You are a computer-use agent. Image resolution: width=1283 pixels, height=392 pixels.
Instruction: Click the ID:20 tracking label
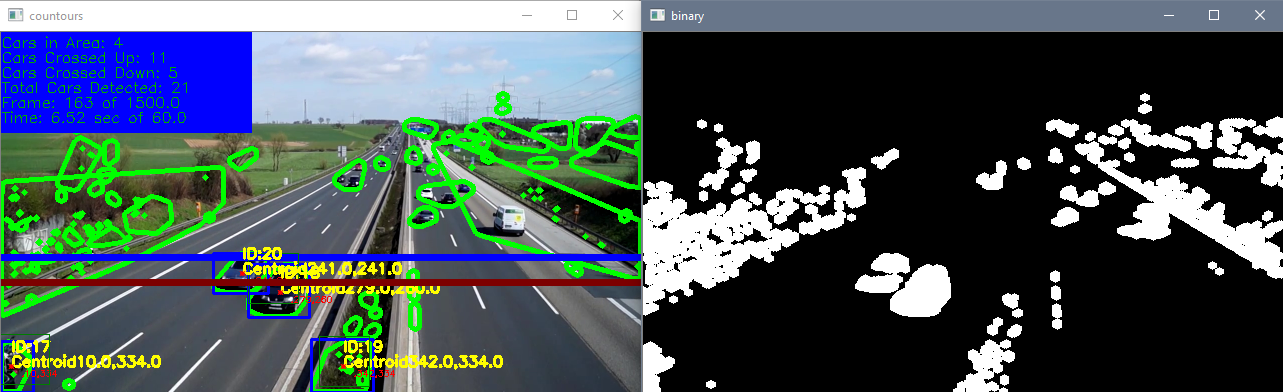click(x=263, y=254)
